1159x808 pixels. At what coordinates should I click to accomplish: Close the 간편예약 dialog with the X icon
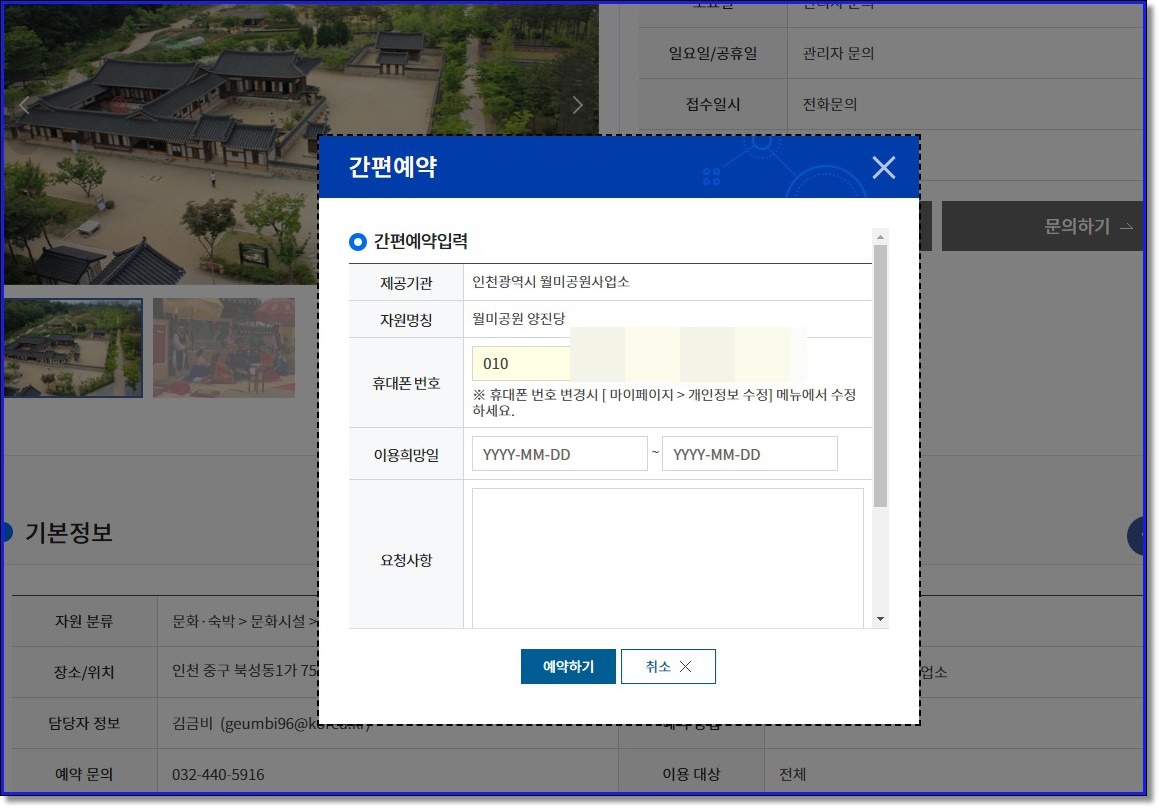pos(883,168)
